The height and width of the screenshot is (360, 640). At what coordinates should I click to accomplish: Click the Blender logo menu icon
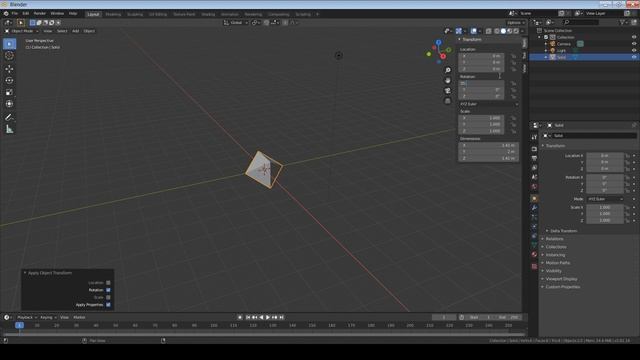tap(6, 13)
